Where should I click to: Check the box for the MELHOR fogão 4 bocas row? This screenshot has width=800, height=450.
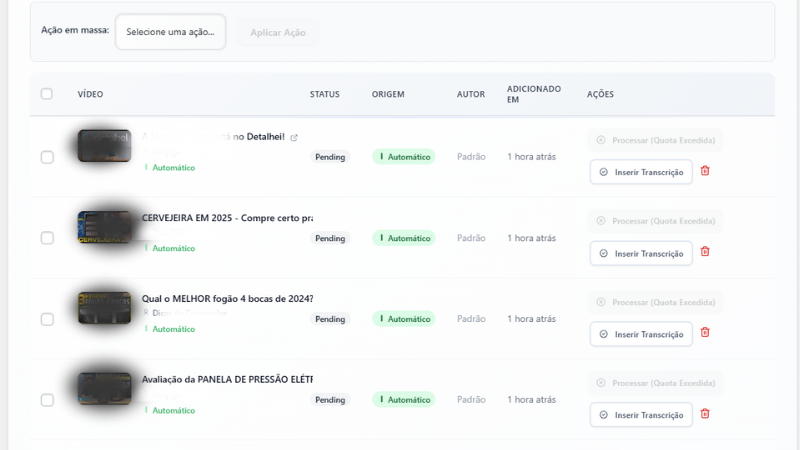[x=47, y=319]
